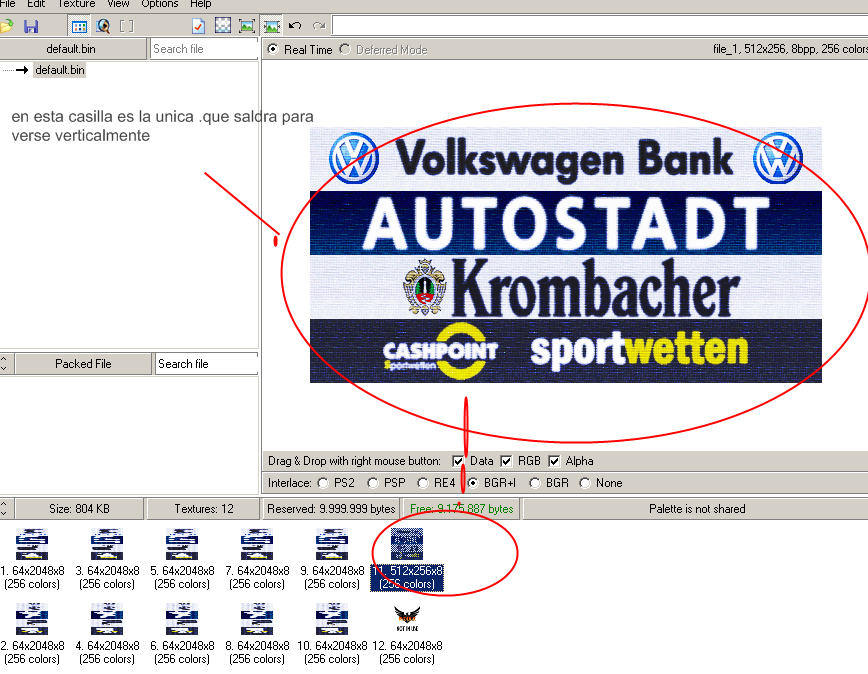The height and width of the screenshot is (674, 868).
Task: Open the Edit menu
Action: (36, 4)
